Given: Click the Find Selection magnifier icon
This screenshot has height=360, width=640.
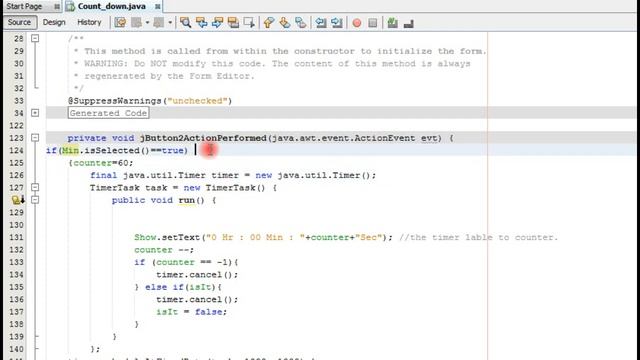Looking at the screenshot, I should [185, 22].
